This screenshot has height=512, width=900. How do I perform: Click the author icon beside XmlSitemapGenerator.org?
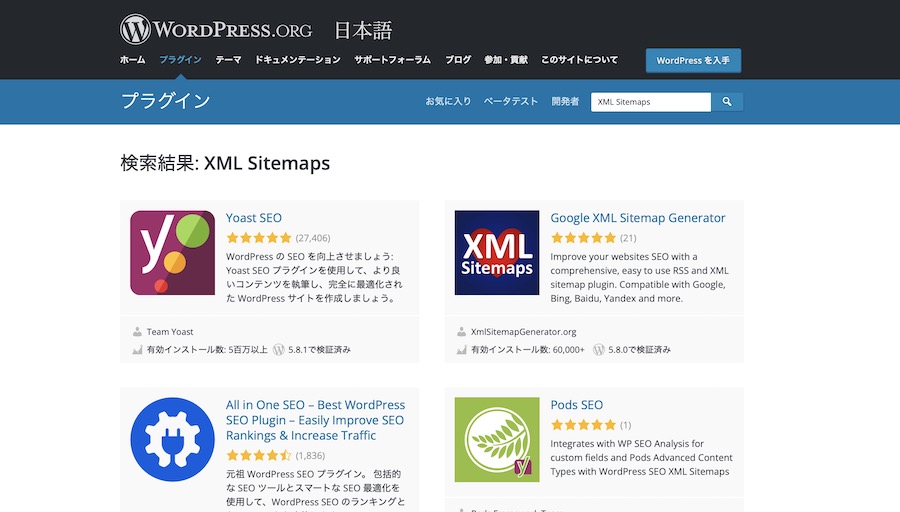461,332
